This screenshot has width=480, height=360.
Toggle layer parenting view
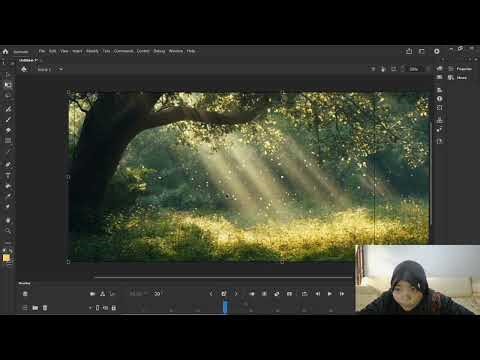(x=103, y=294)
